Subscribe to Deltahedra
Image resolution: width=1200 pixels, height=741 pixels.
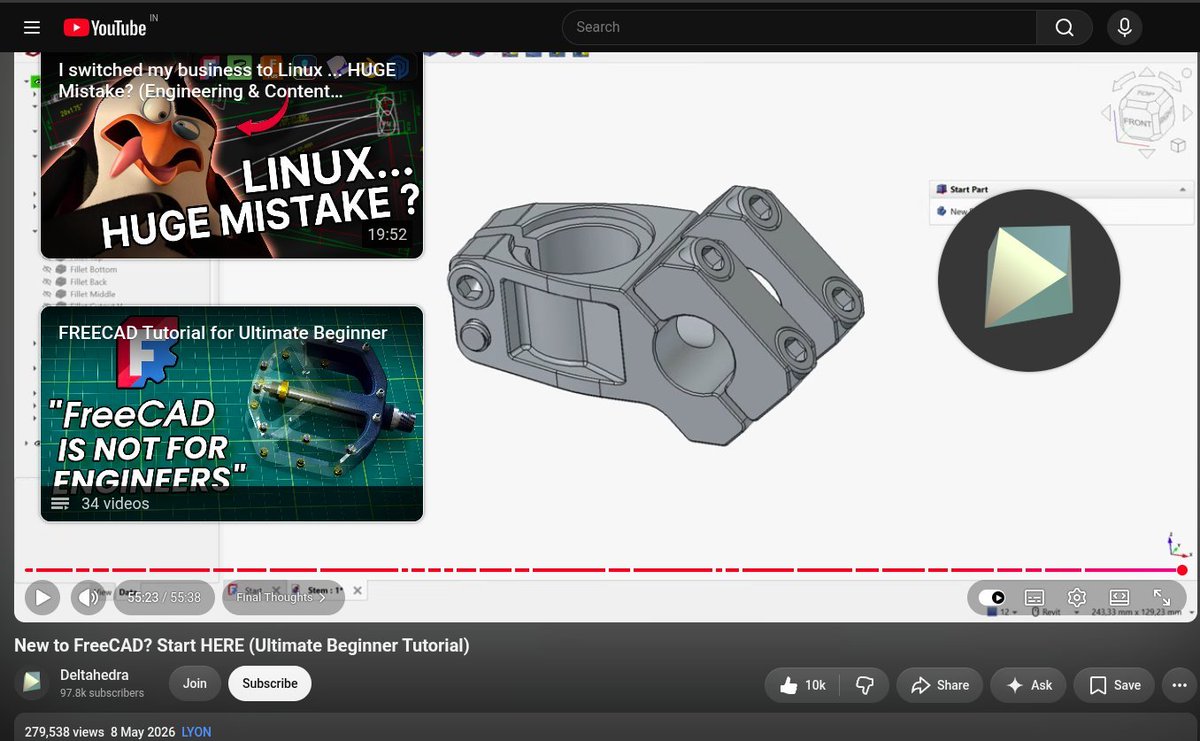coord(270,684)
